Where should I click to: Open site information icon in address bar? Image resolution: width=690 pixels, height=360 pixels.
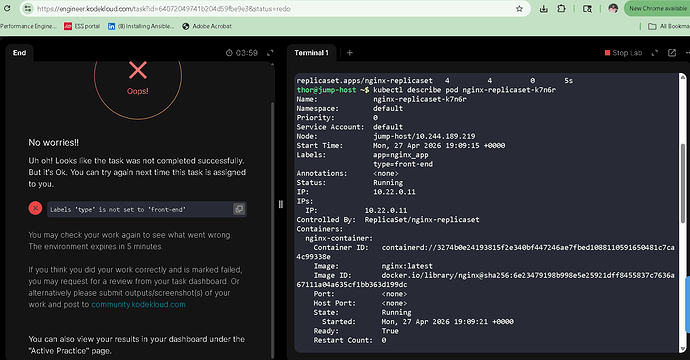point(27,9)
